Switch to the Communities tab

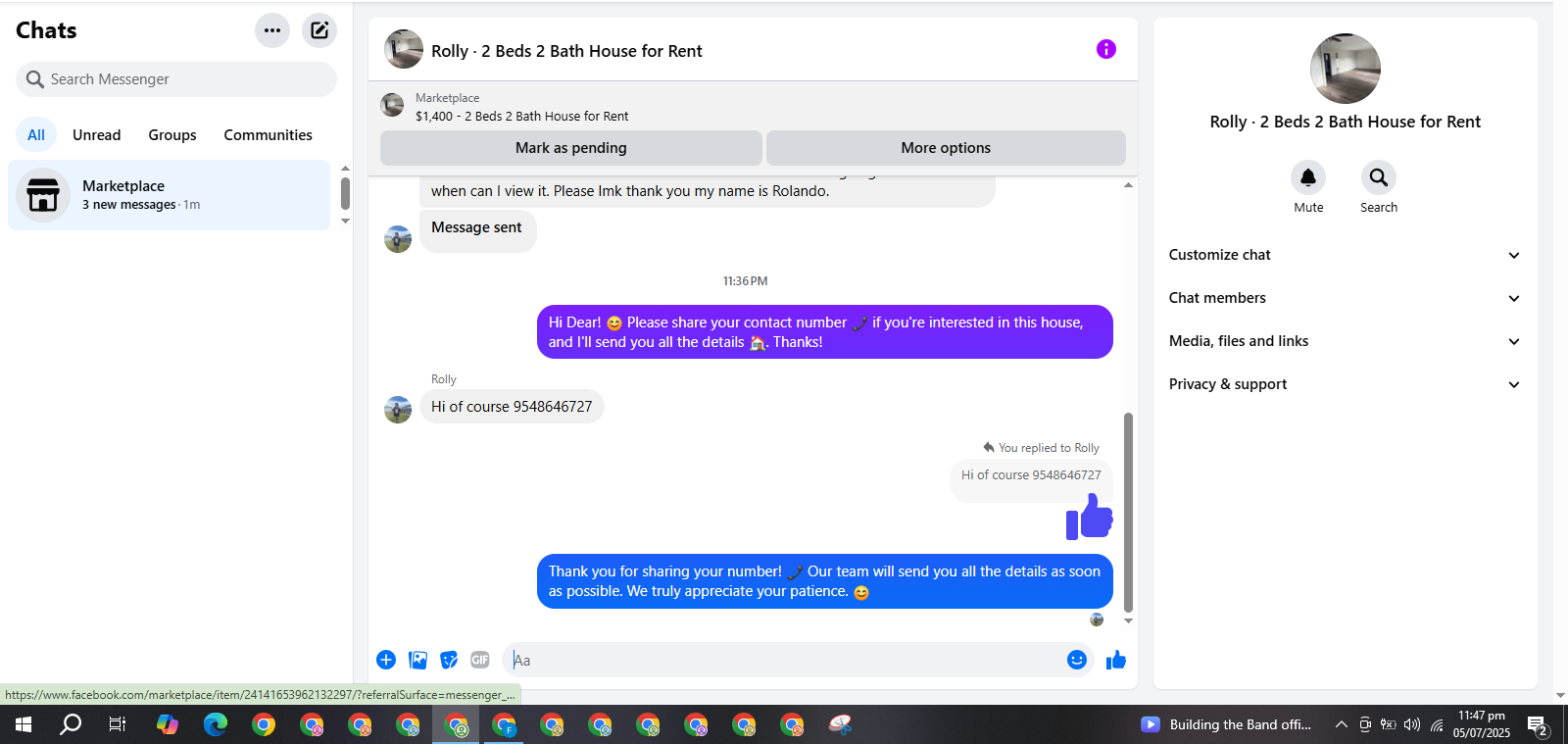click(268, 135)
